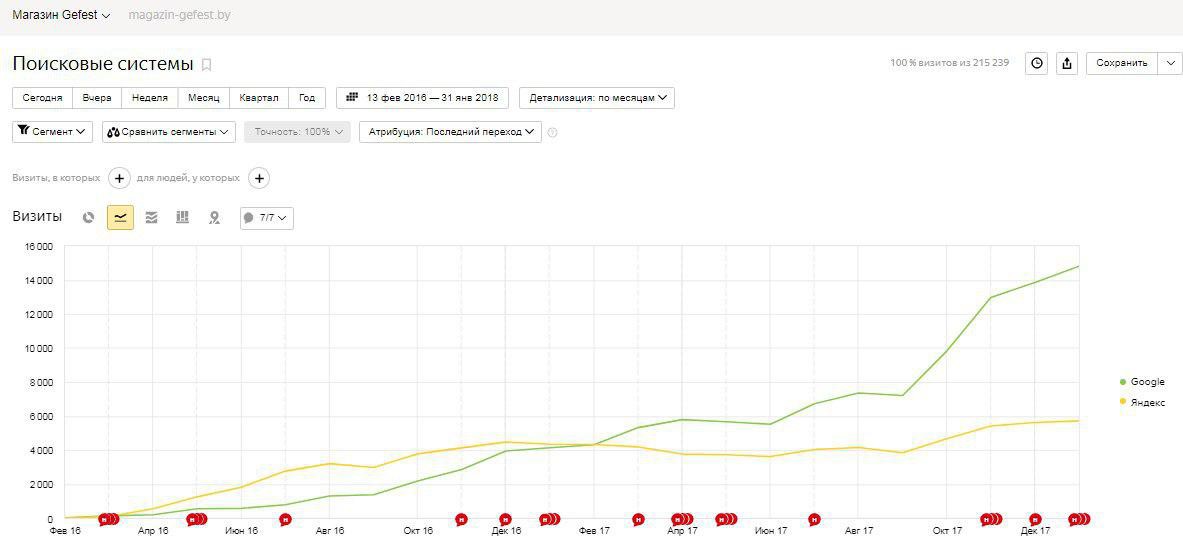Expand the arrow next to Сохранить

coord(1170,63)
